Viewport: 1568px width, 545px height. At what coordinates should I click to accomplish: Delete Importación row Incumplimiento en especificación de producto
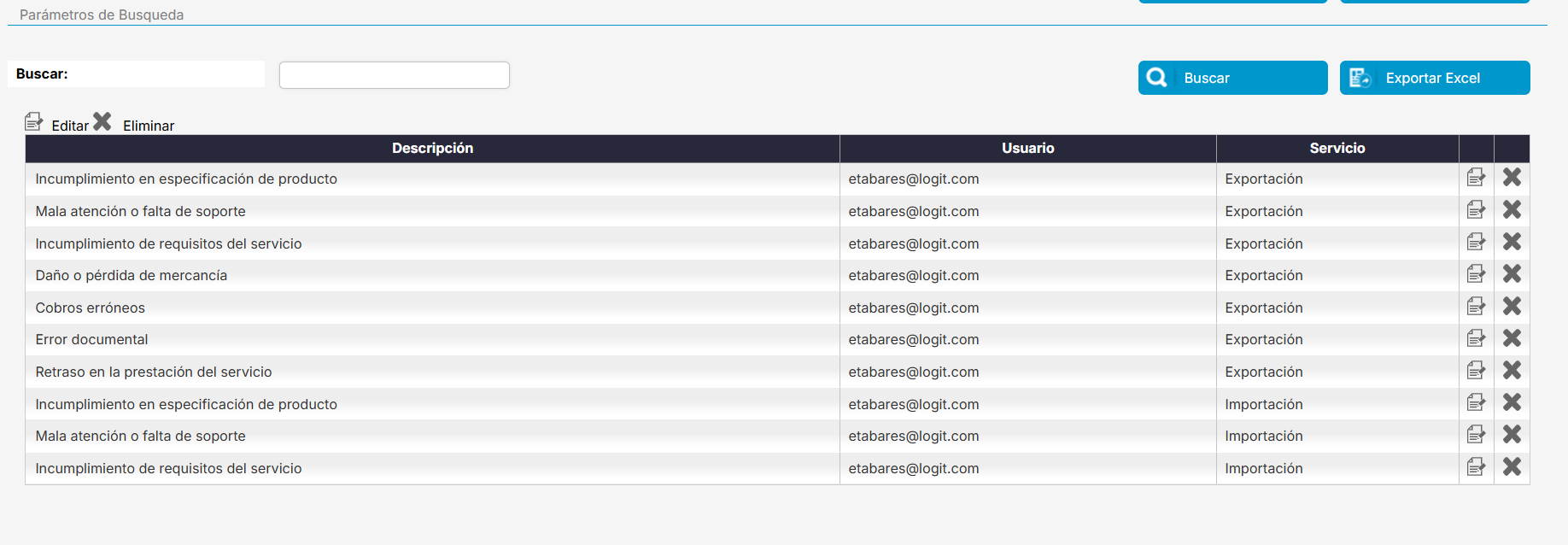tap(1512, 403)
